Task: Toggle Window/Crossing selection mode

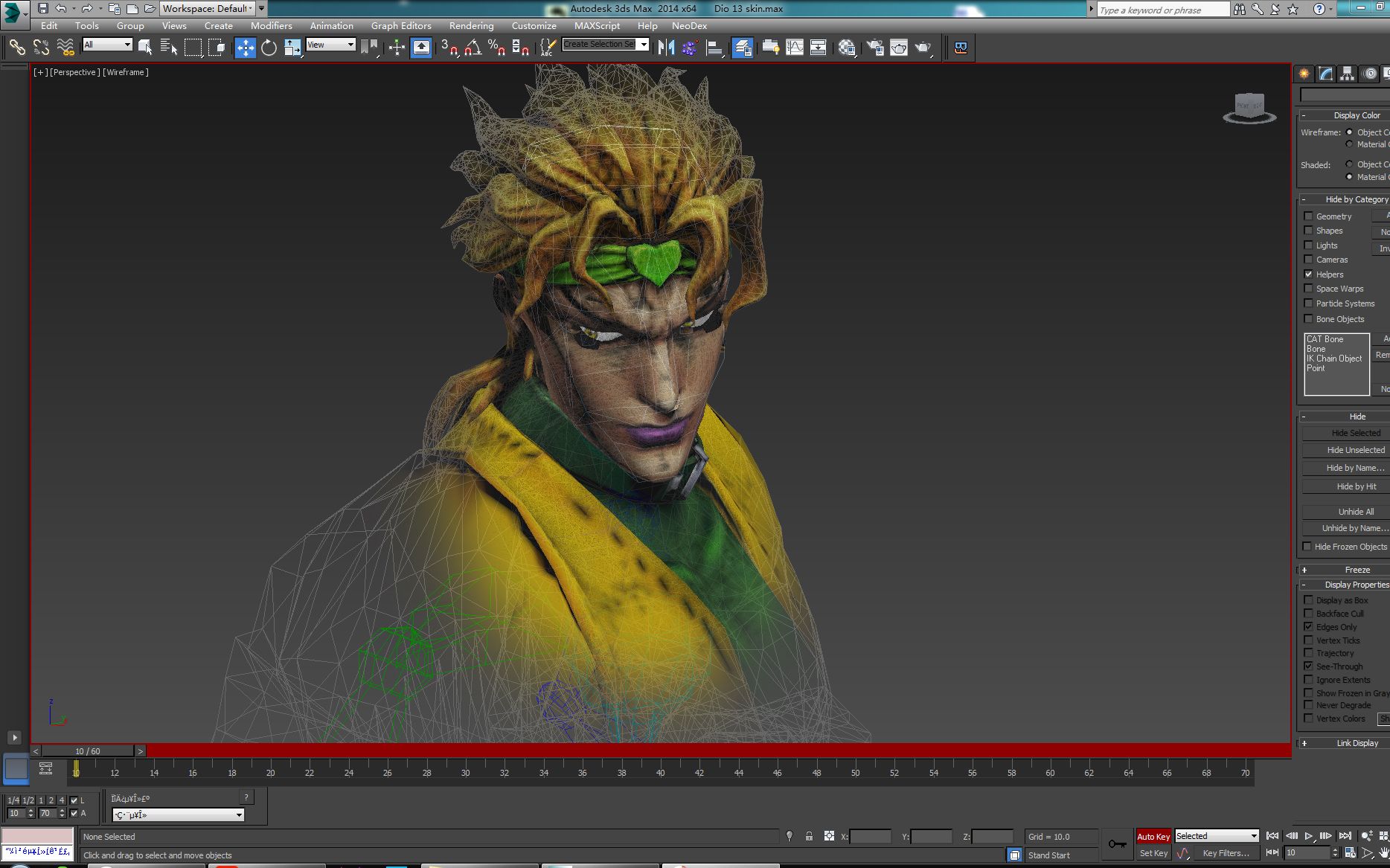Action: [217, 48]
